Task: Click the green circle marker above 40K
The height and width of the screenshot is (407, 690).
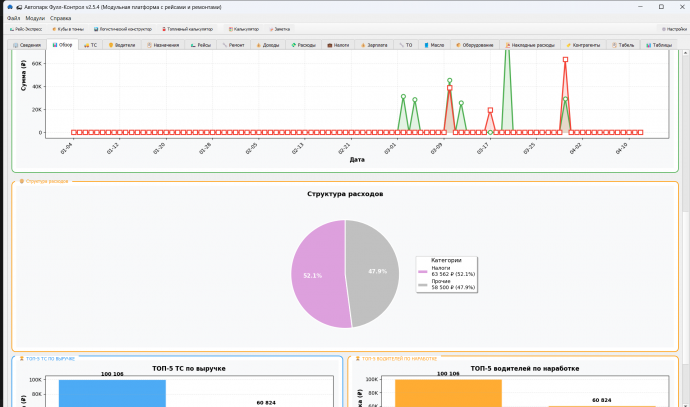Action: tap(449, 81)
